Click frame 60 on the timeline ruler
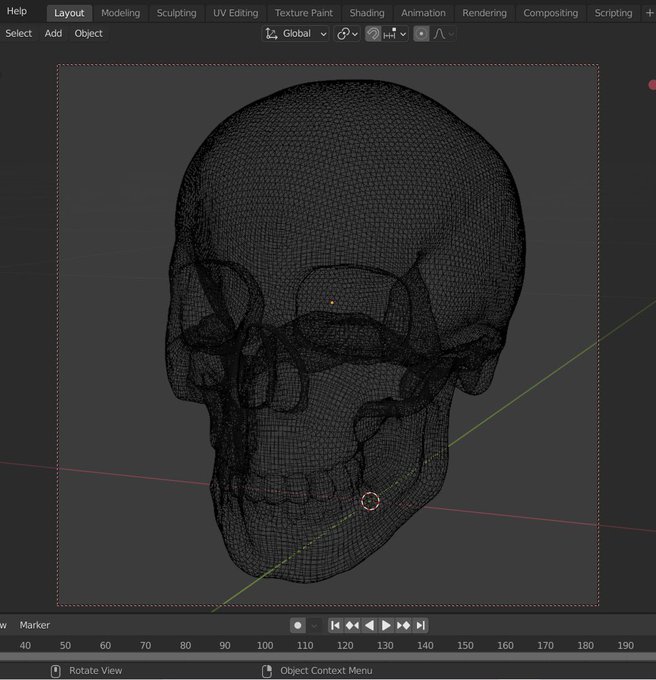The image size is (656, 680). (x=105, y=645)
